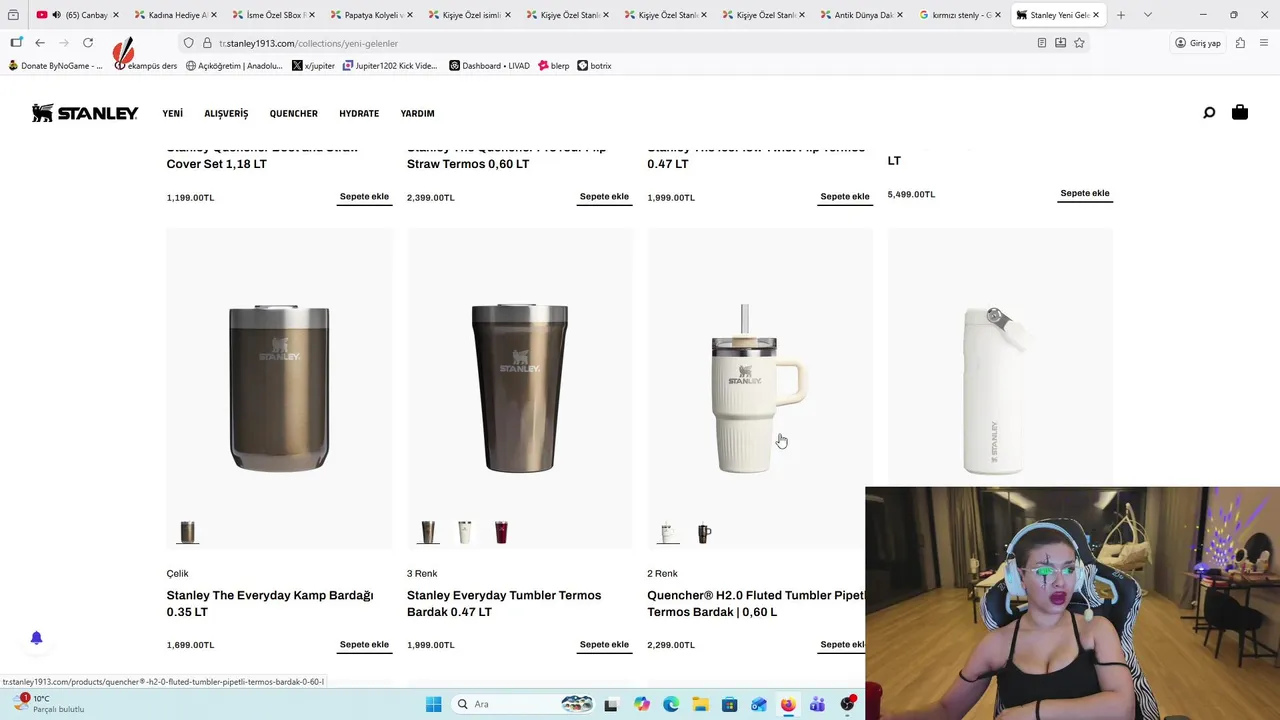Click Sepete ekle for 2,399.00TL Straw Termos
Viewport: 1280px width, 720px height.
(604, 197)
